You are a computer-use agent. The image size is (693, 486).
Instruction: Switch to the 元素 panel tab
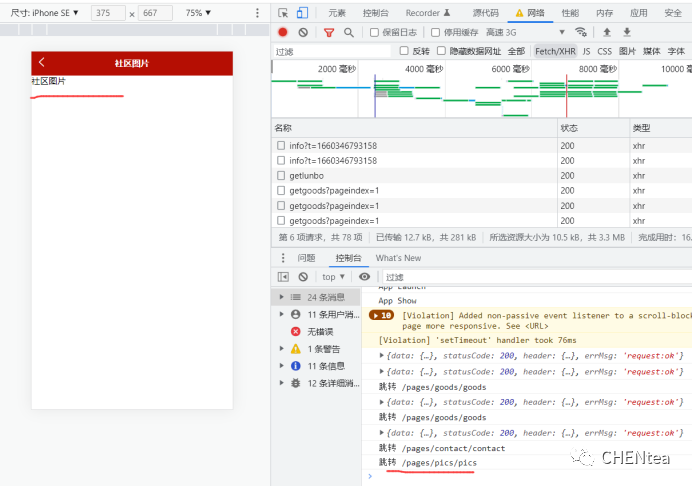click(337, 13)
